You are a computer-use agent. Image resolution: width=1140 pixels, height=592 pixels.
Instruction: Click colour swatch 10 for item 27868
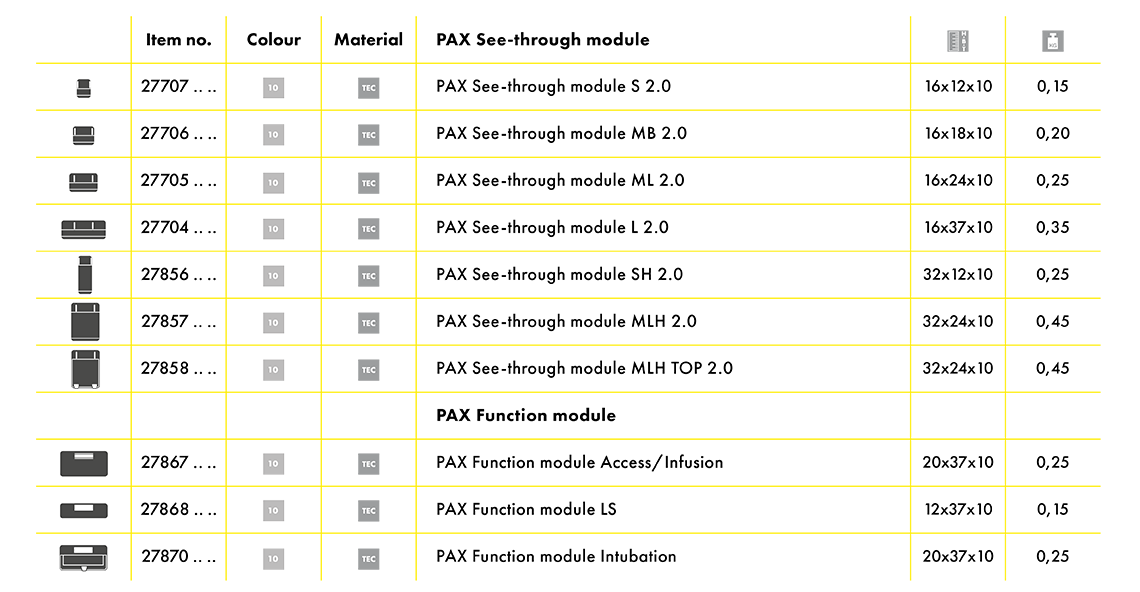point(273,511)
